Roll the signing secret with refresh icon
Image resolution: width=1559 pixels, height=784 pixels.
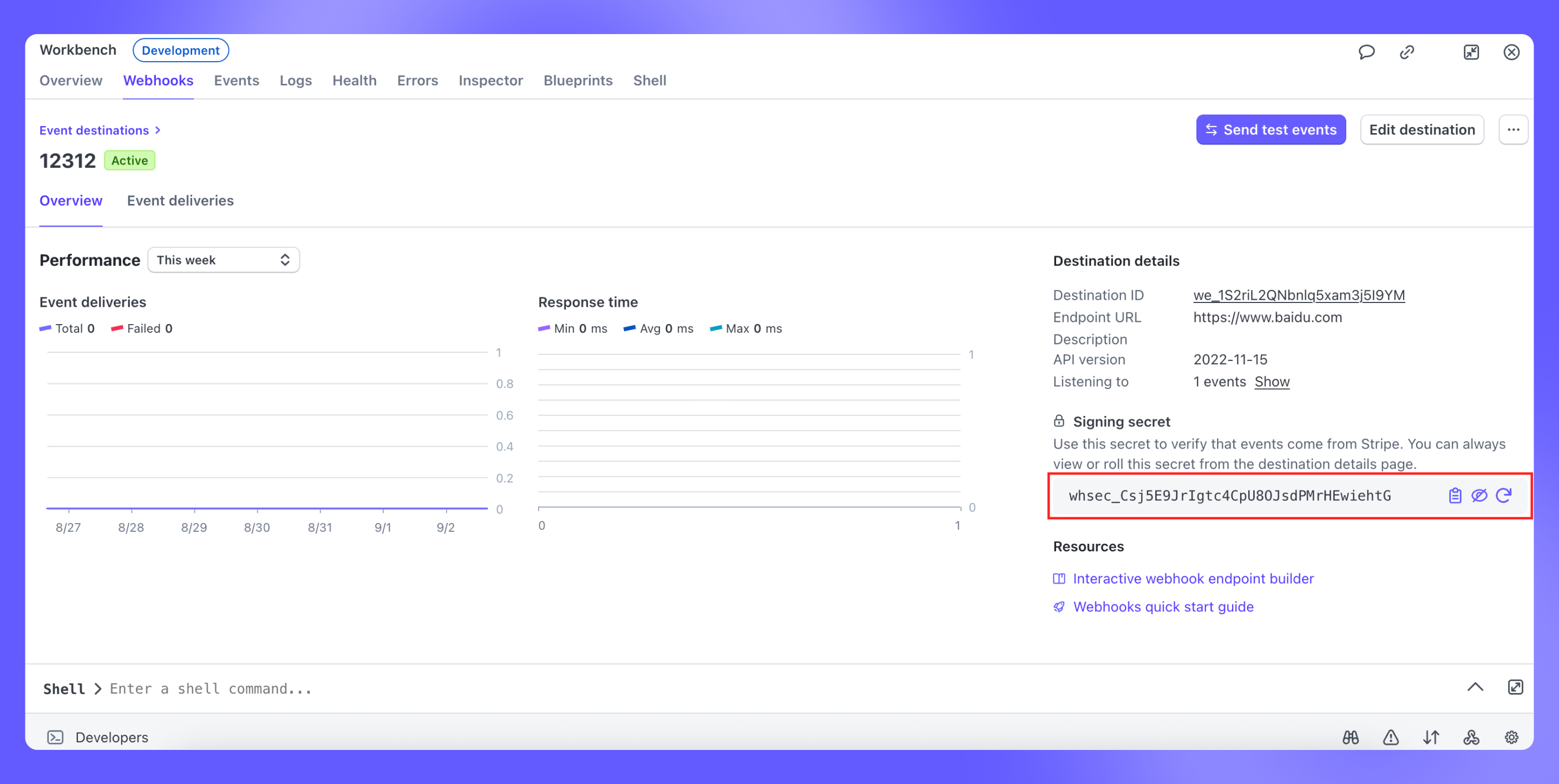point(1504,496)
